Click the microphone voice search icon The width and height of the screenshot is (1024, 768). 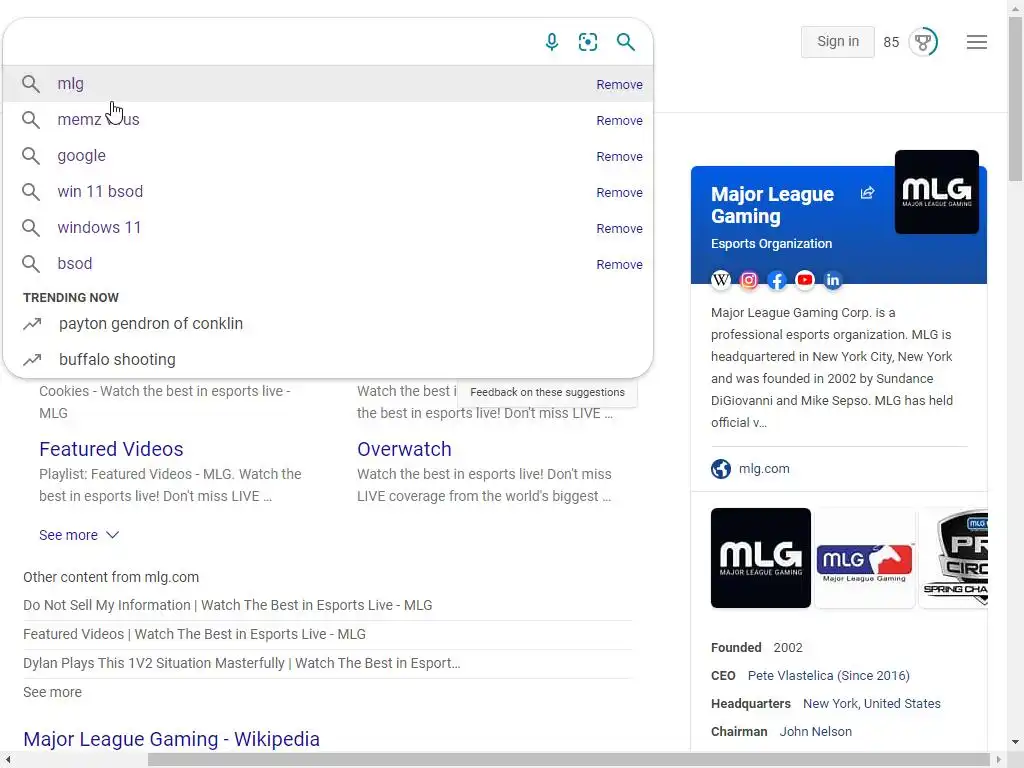[552, 42]
